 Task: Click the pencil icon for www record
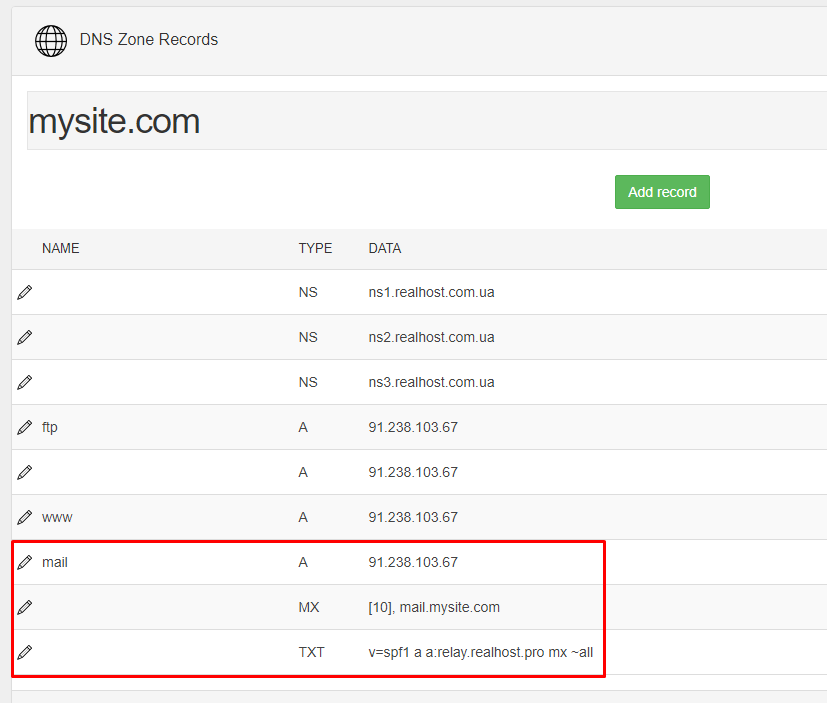[25, 517]
